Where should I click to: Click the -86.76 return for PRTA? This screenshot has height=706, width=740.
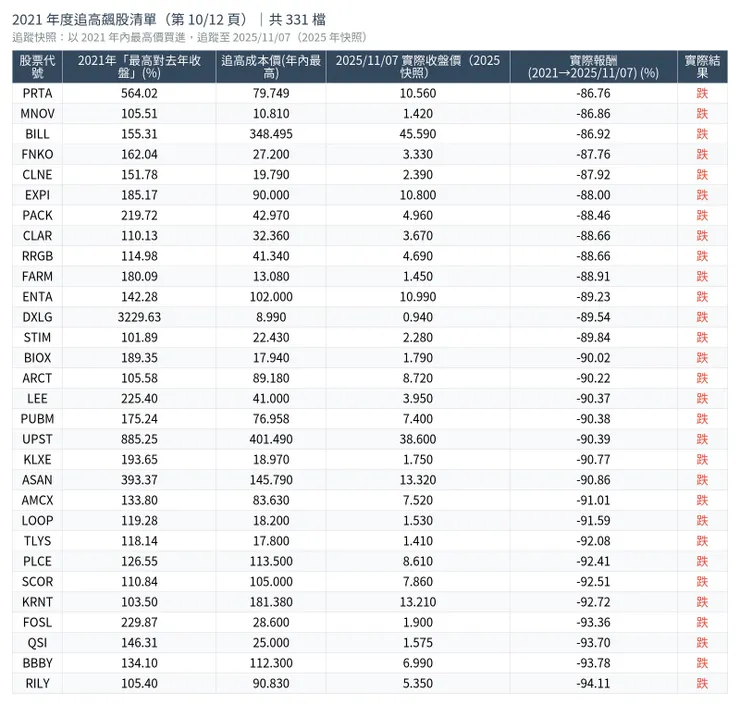pos(593,93)
